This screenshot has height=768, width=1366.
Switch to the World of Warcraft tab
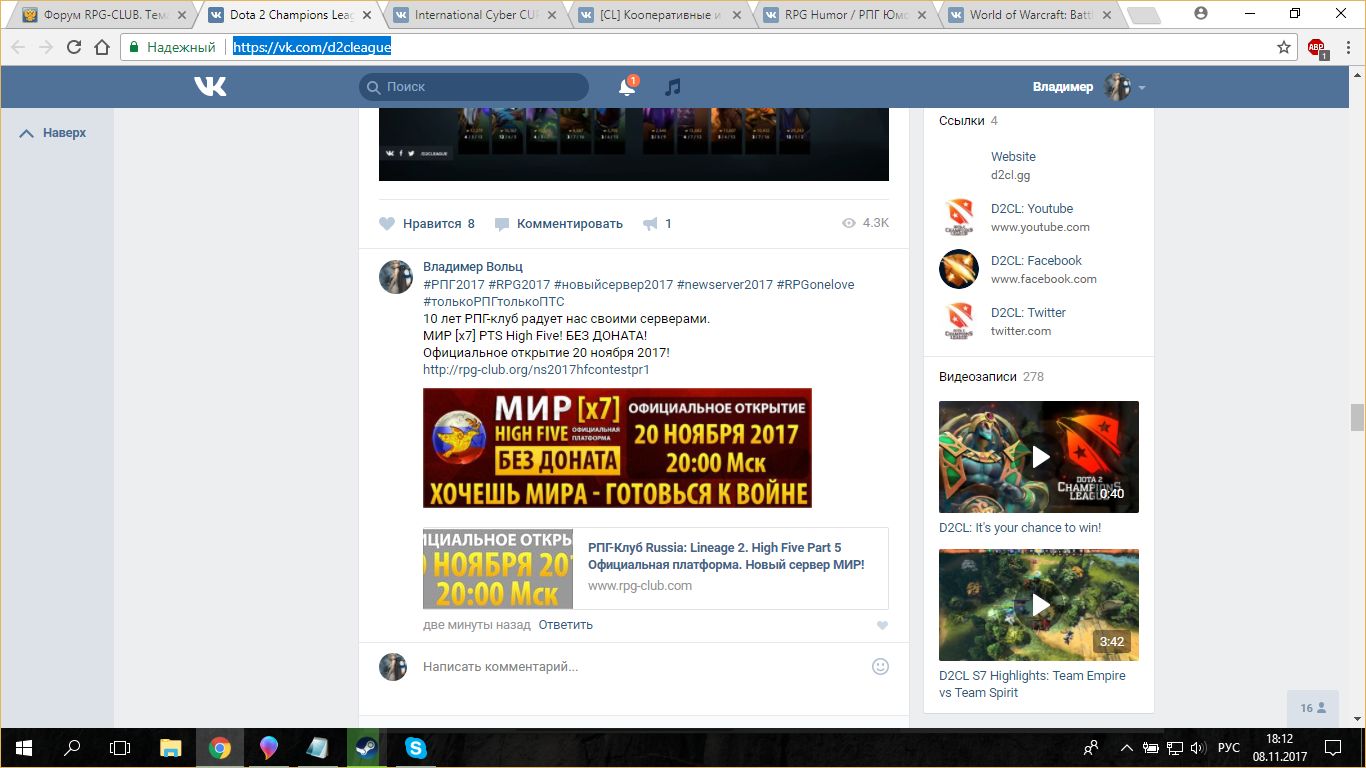coord(1029,15)
